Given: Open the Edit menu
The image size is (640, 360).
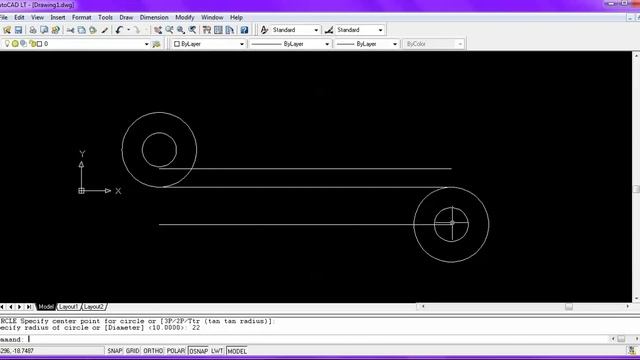Looking at the screenshot, I should [x=19, y=18].
